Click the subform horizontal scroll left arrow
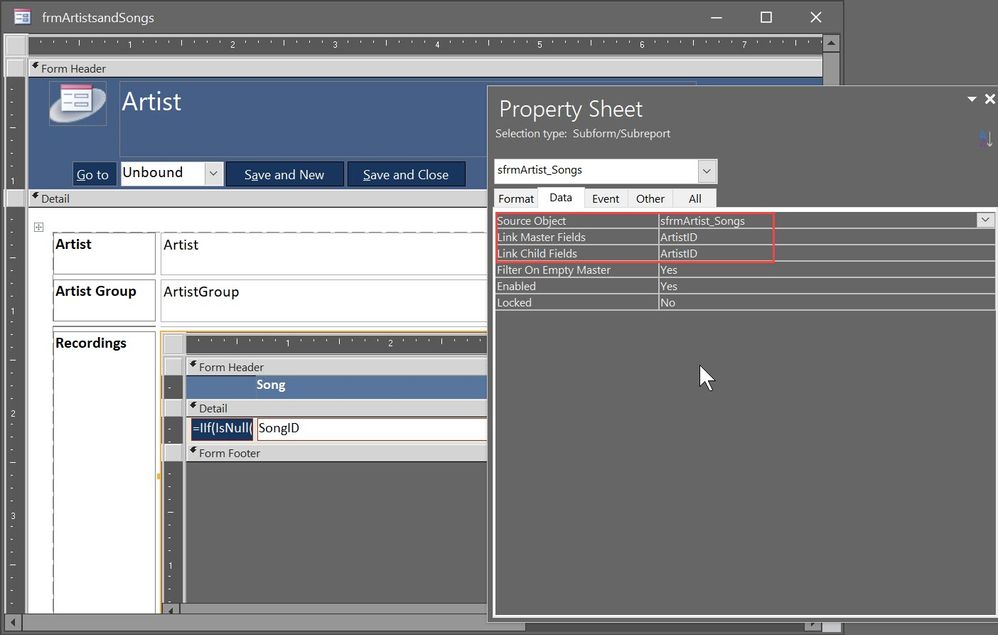Viewport: 998px width, 635px height. tap(171, 609)
